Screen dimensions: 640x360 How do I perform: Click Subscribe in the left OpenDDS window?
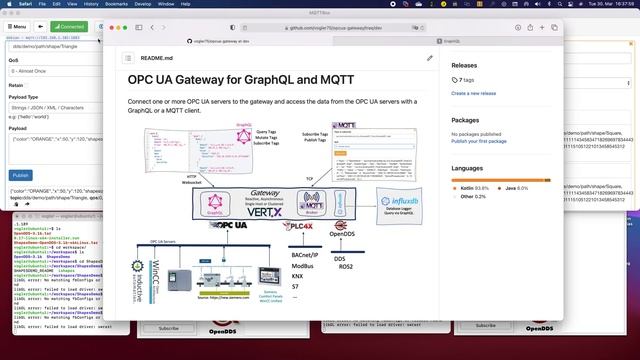pos(169,328)
